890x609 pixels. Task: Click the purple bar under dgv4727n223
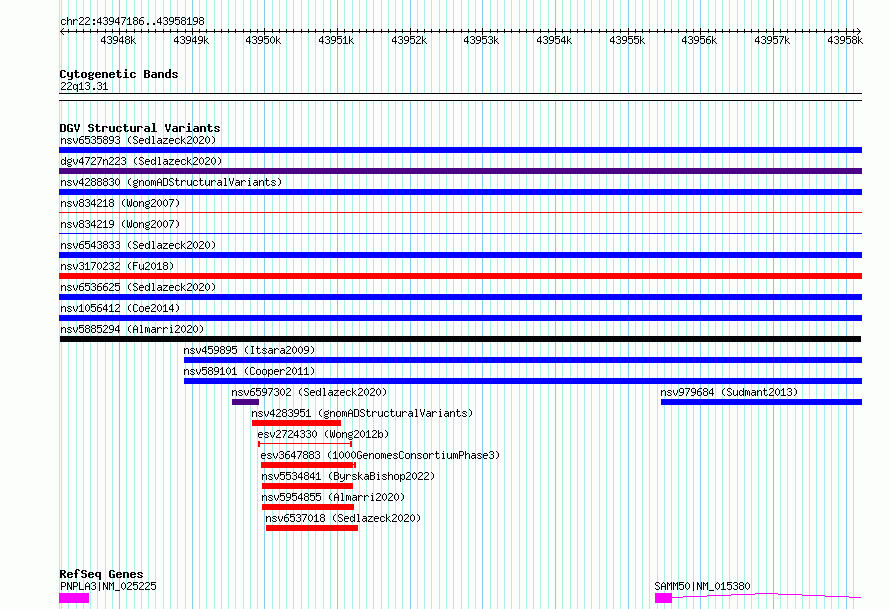pos(460,171)
